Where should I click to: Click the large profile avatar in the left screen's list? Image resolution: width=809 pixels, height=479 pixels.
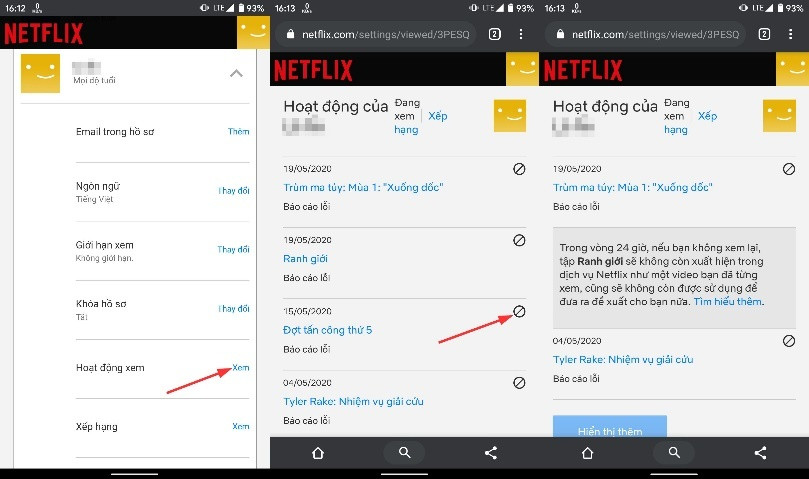pos(40,73)
